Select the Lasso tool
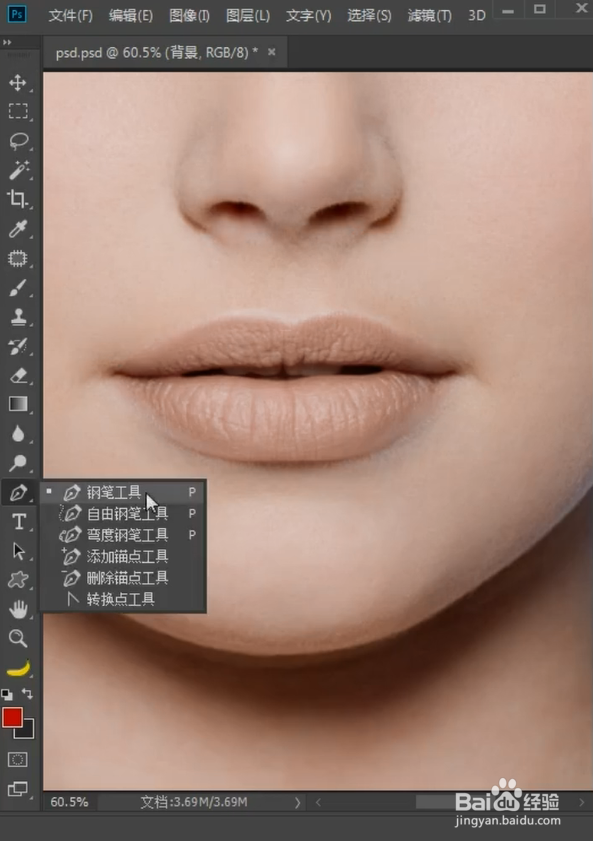Viewport: 593px width, 841px height. pos(18,141)
